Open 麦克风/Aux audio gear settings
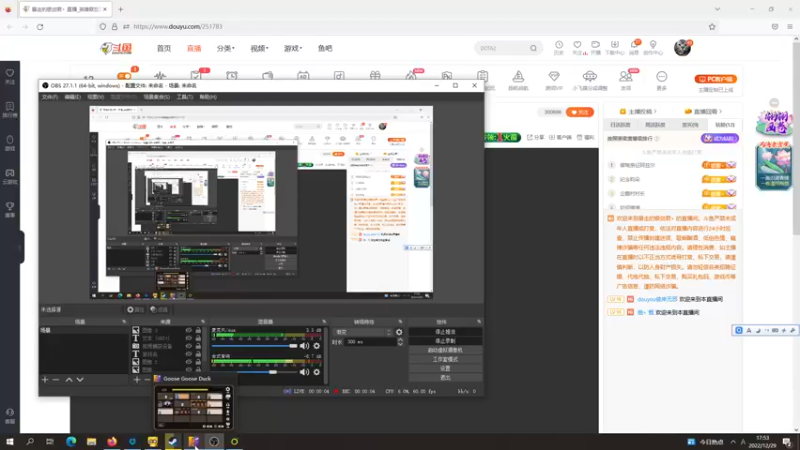 point(317,346)
